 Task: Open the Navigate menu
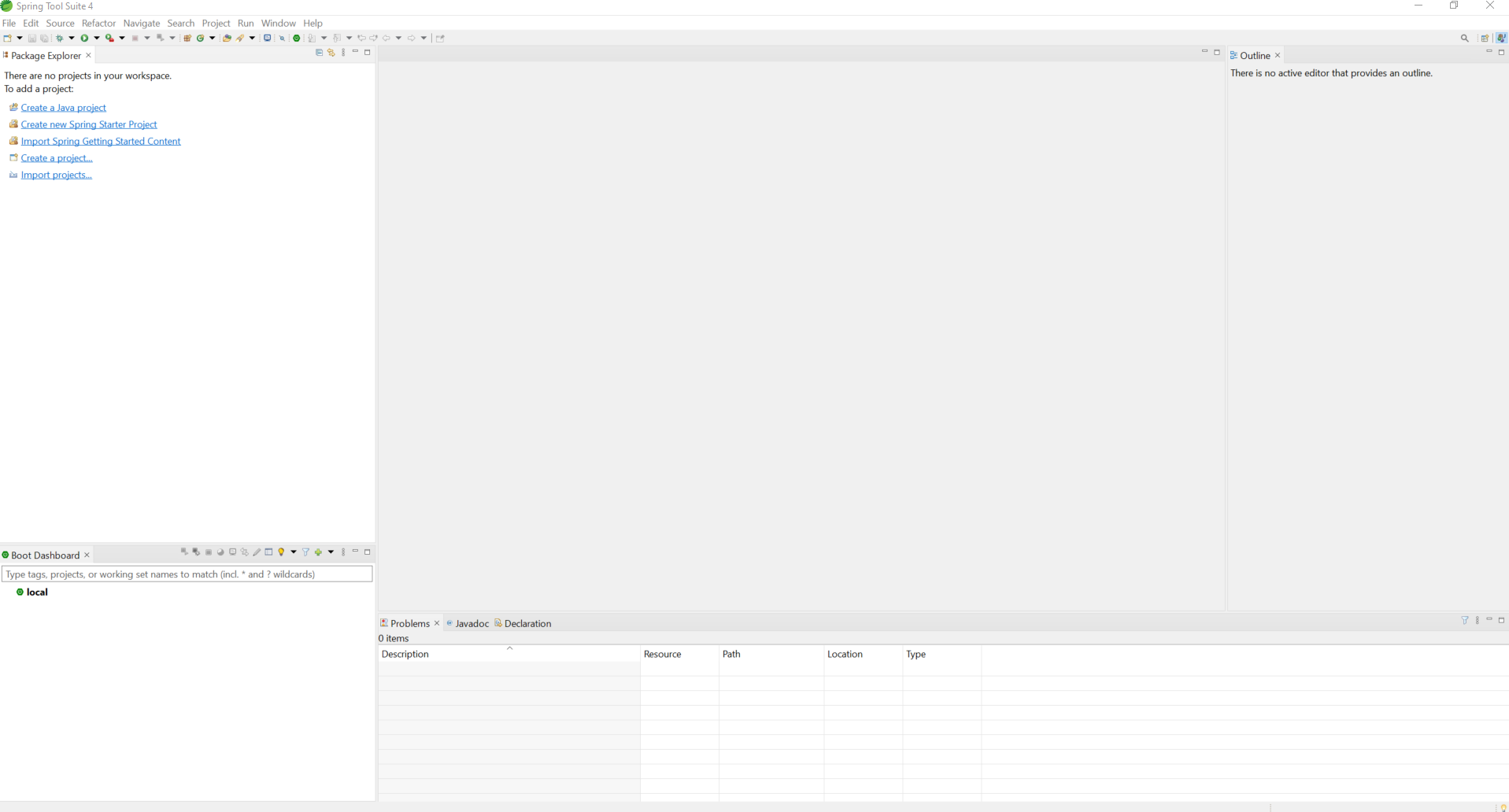coord(142,23)
